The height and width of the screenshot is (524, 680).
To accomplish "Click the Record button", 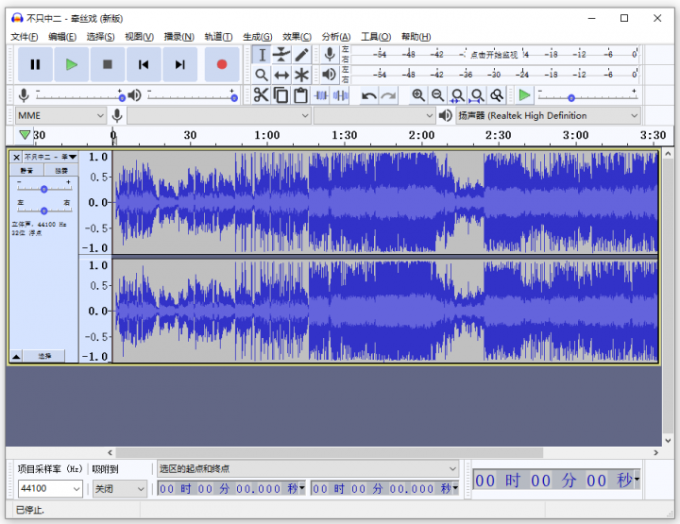I will [x=222, y=65].
